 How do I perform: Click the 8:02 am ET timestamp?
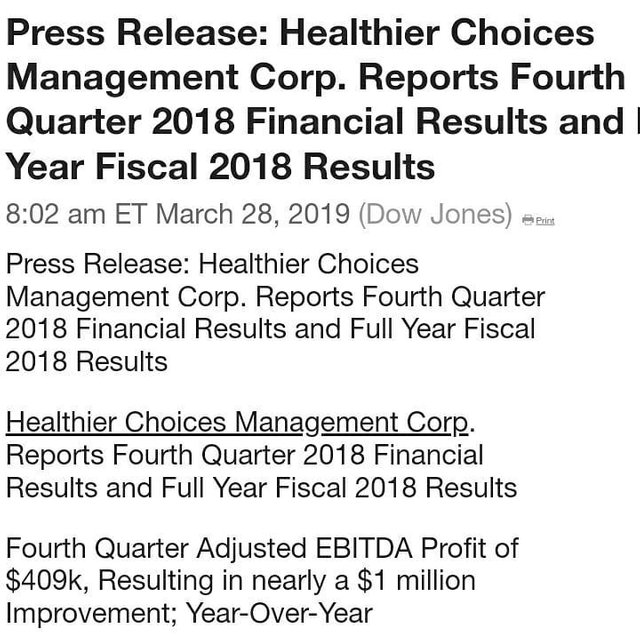(x=76, y=214)
